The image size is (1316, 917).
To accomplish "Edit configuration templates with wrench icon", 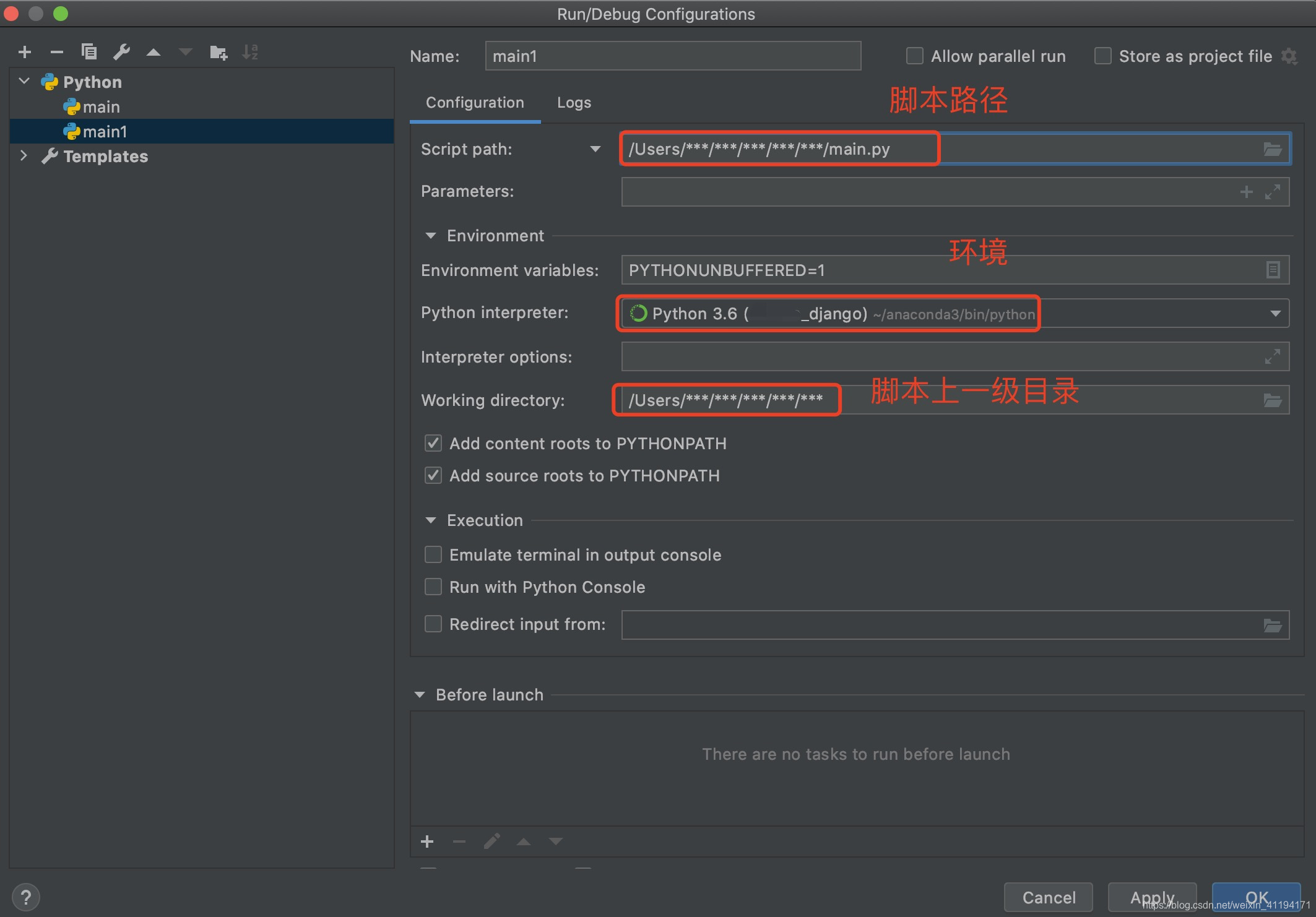I will click(121, 51).
